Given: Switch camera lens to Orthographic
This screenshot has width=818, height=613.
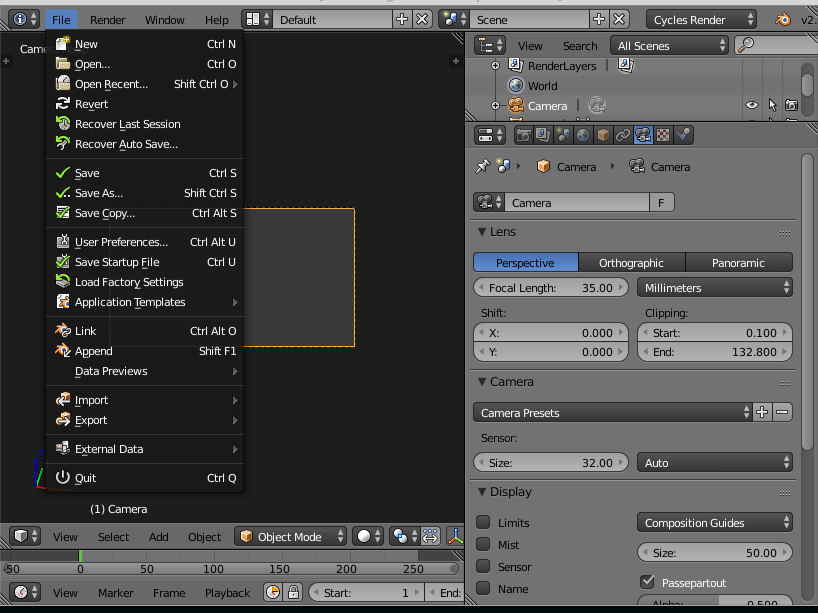Looking at the screenshot, I should [631, 263].
